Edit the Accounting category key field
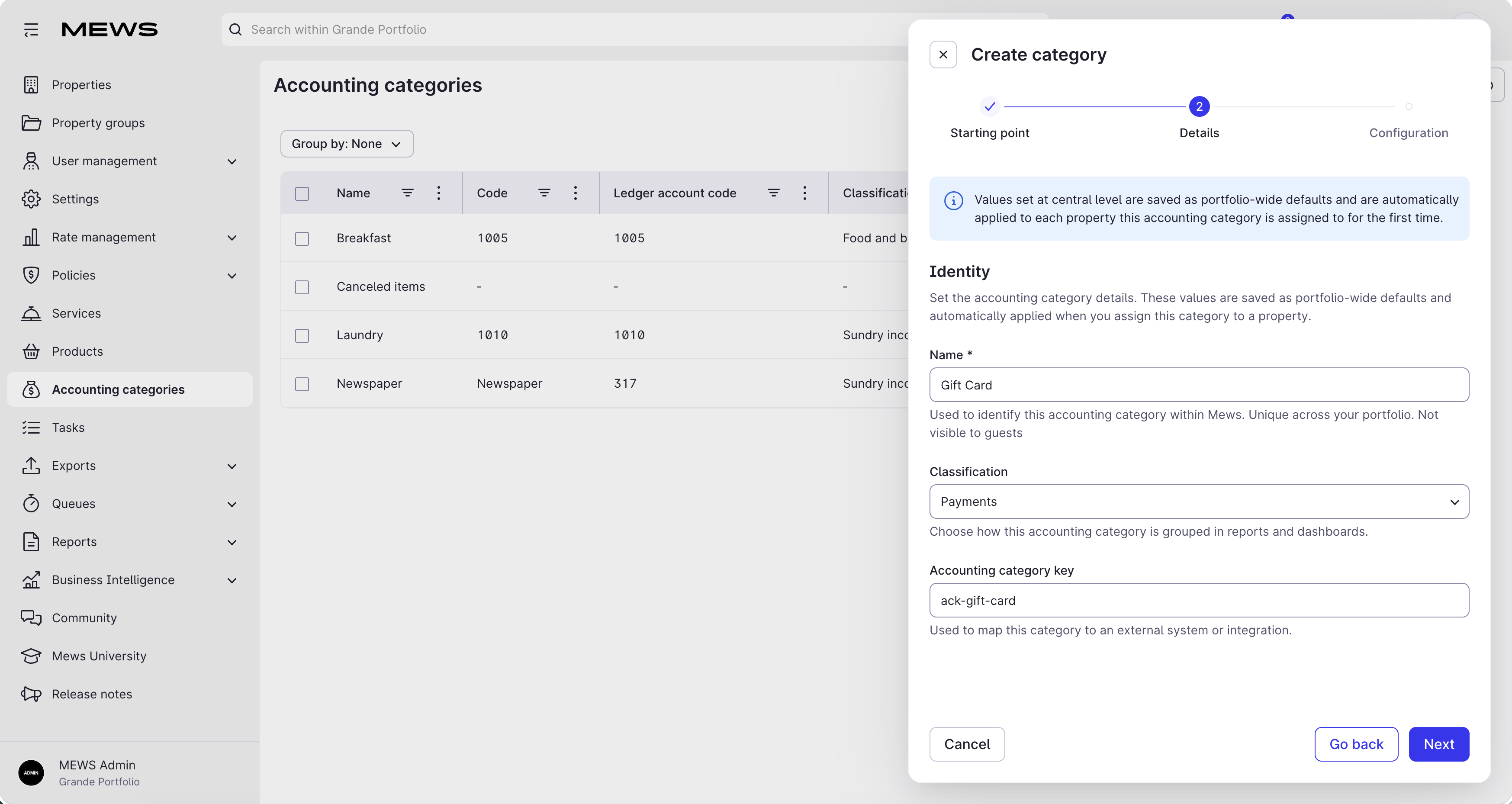The width and height of the screenshot is (1512, 804). (1199, 600)
